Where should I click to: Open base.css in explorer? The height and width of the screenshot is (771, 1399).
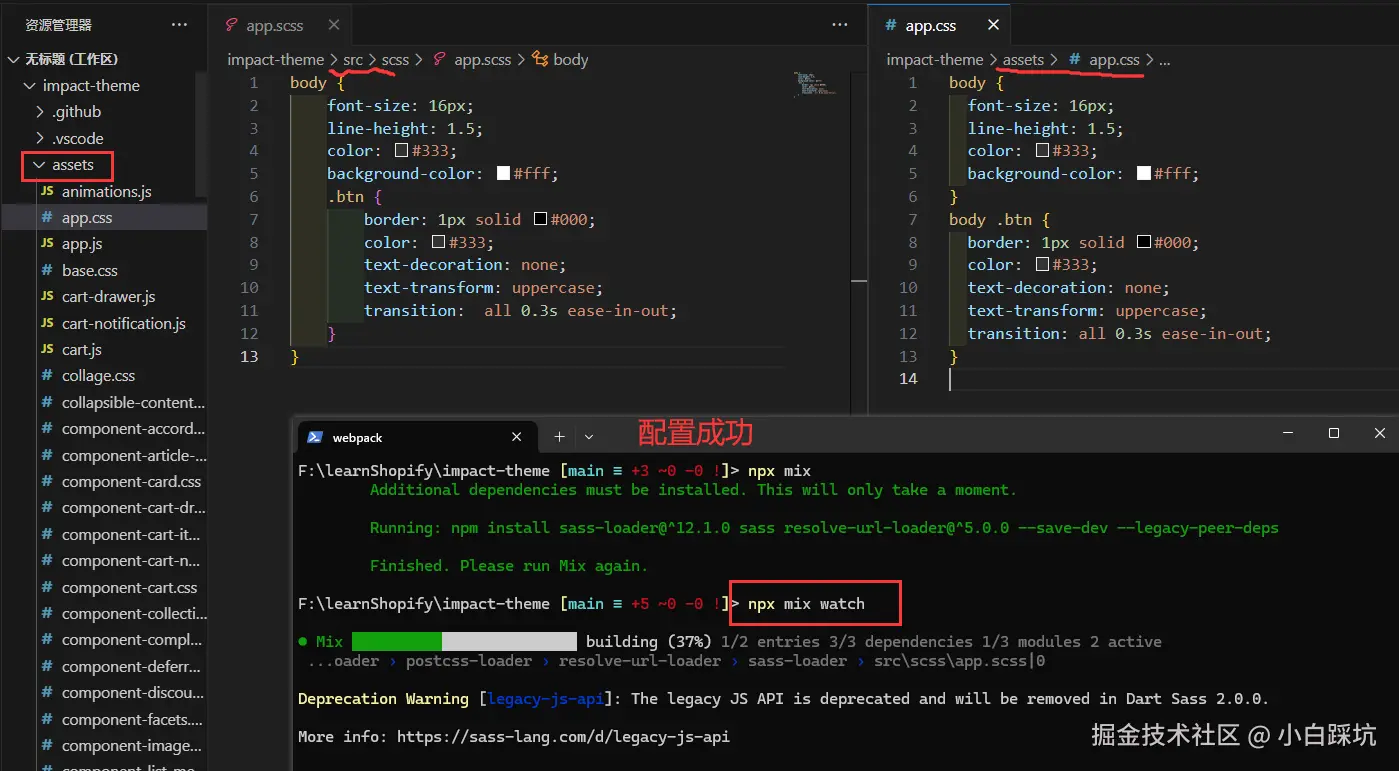(90, 270)
